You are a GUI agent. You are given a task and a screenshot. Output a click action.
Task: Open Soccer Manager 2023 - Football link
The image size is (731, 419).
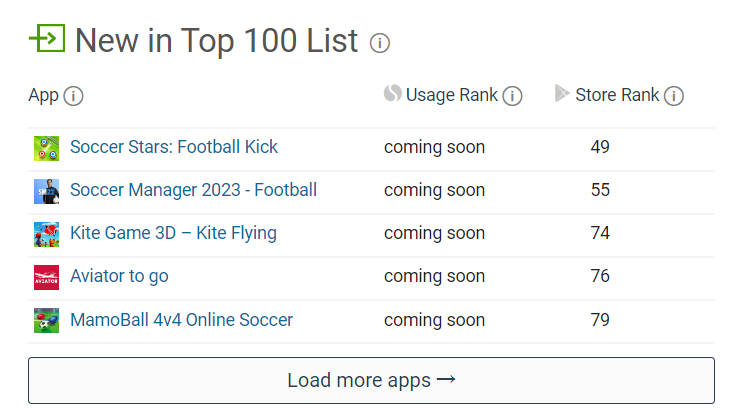pyautogui.click(x=193, y=190)
